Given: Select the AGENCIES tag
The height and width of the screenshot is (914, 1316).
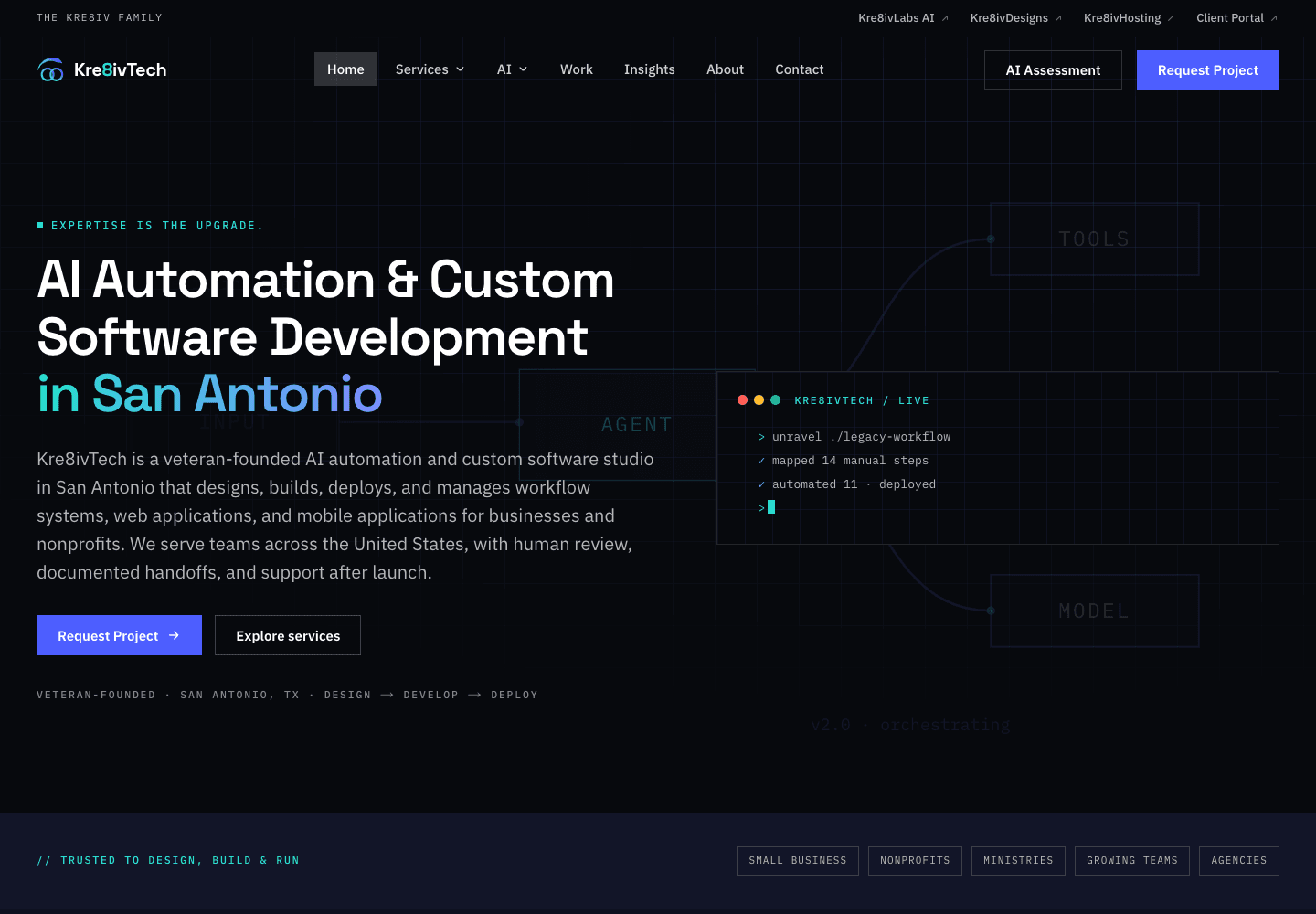Looking at the screenshot, I should [x=1239, y=861].
